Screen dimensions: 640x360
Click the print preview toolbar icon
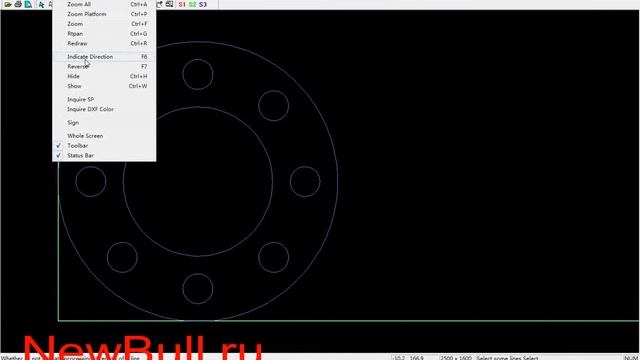28,4
